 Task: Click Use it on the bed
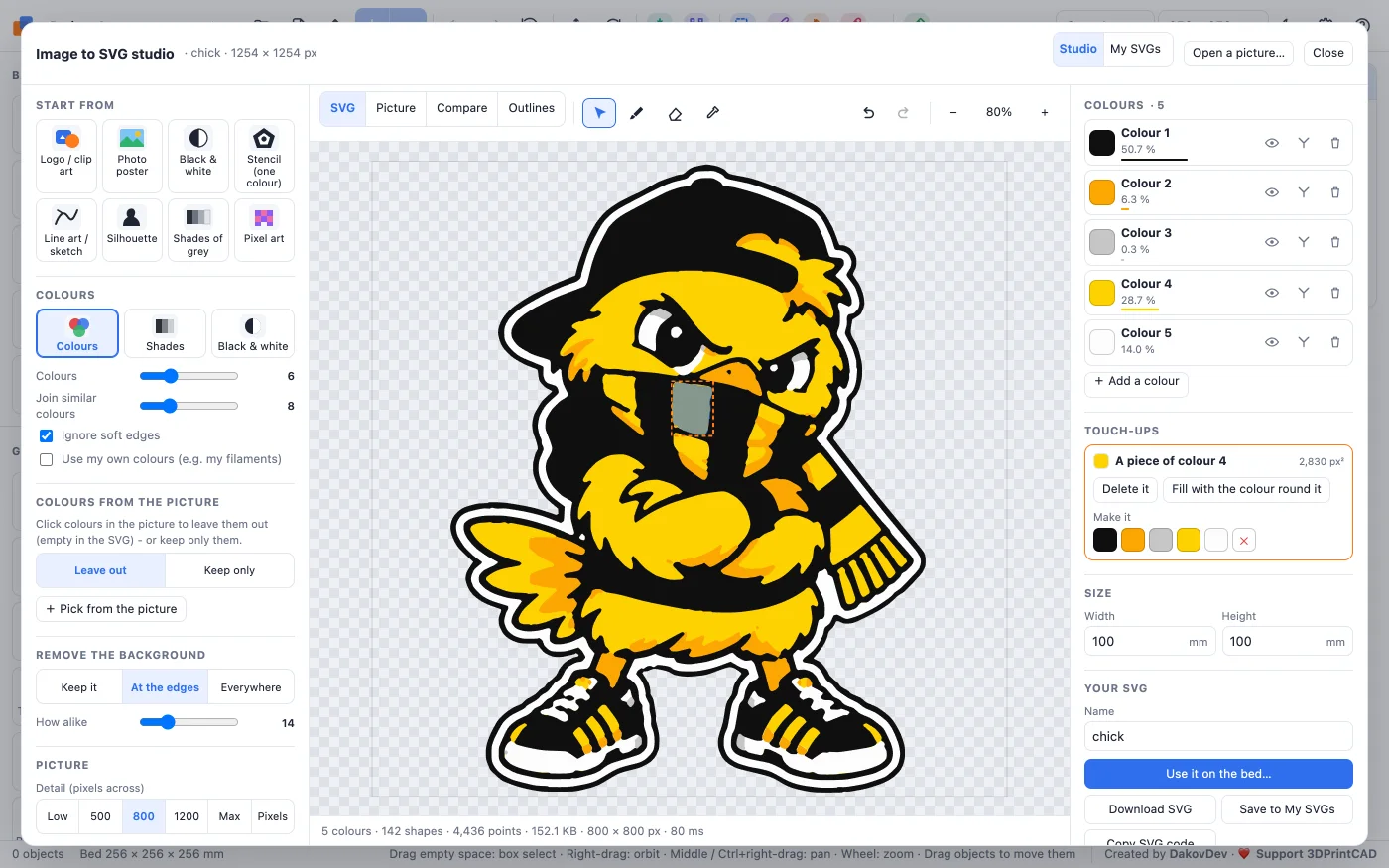pyautogui.click(x=1218, y=774)
